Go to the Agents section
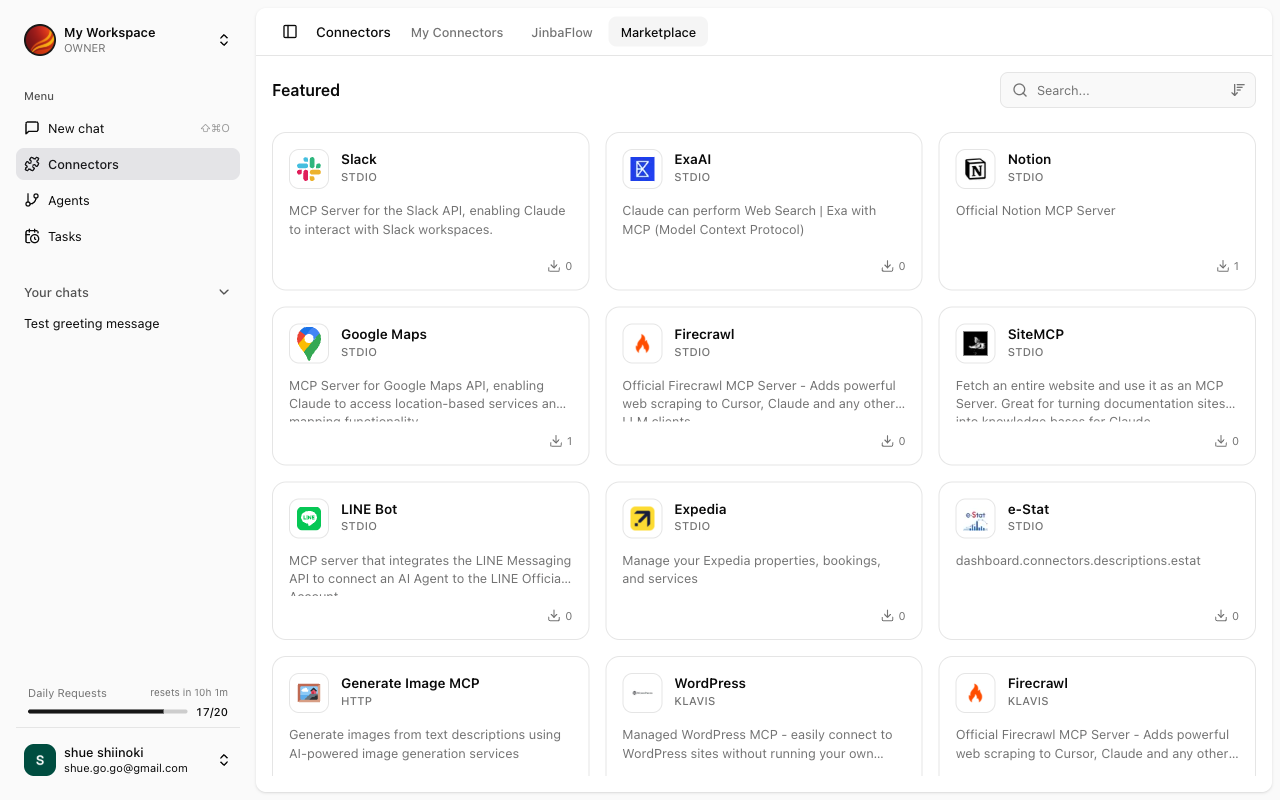The height and width of the screenshot is (800, 1280). [x=67, y=200]
